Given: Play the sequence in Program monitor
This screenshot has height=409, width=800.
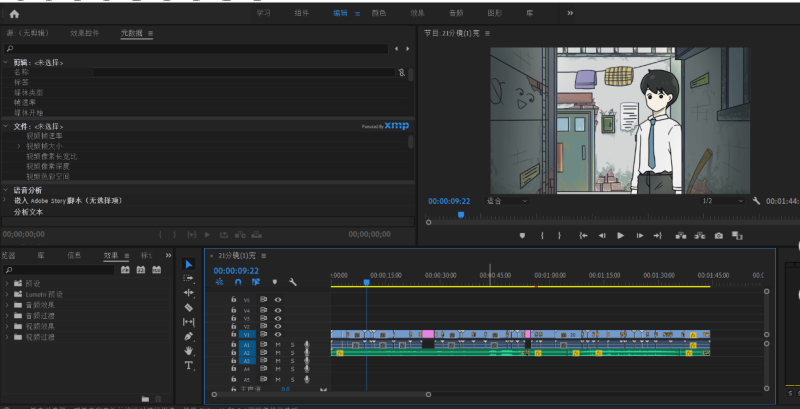Looking at the screenshot, I should click(620, 236).
